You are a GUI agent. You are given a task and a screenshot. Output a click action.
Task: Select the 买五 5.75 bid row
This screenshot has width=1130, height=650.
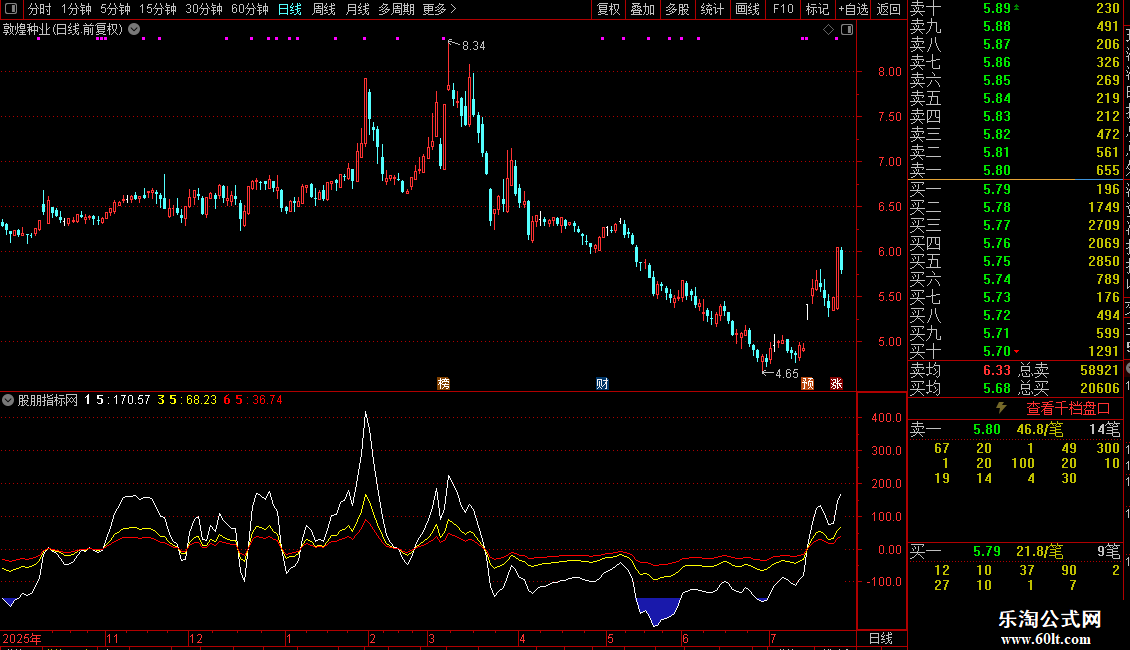1015,261
